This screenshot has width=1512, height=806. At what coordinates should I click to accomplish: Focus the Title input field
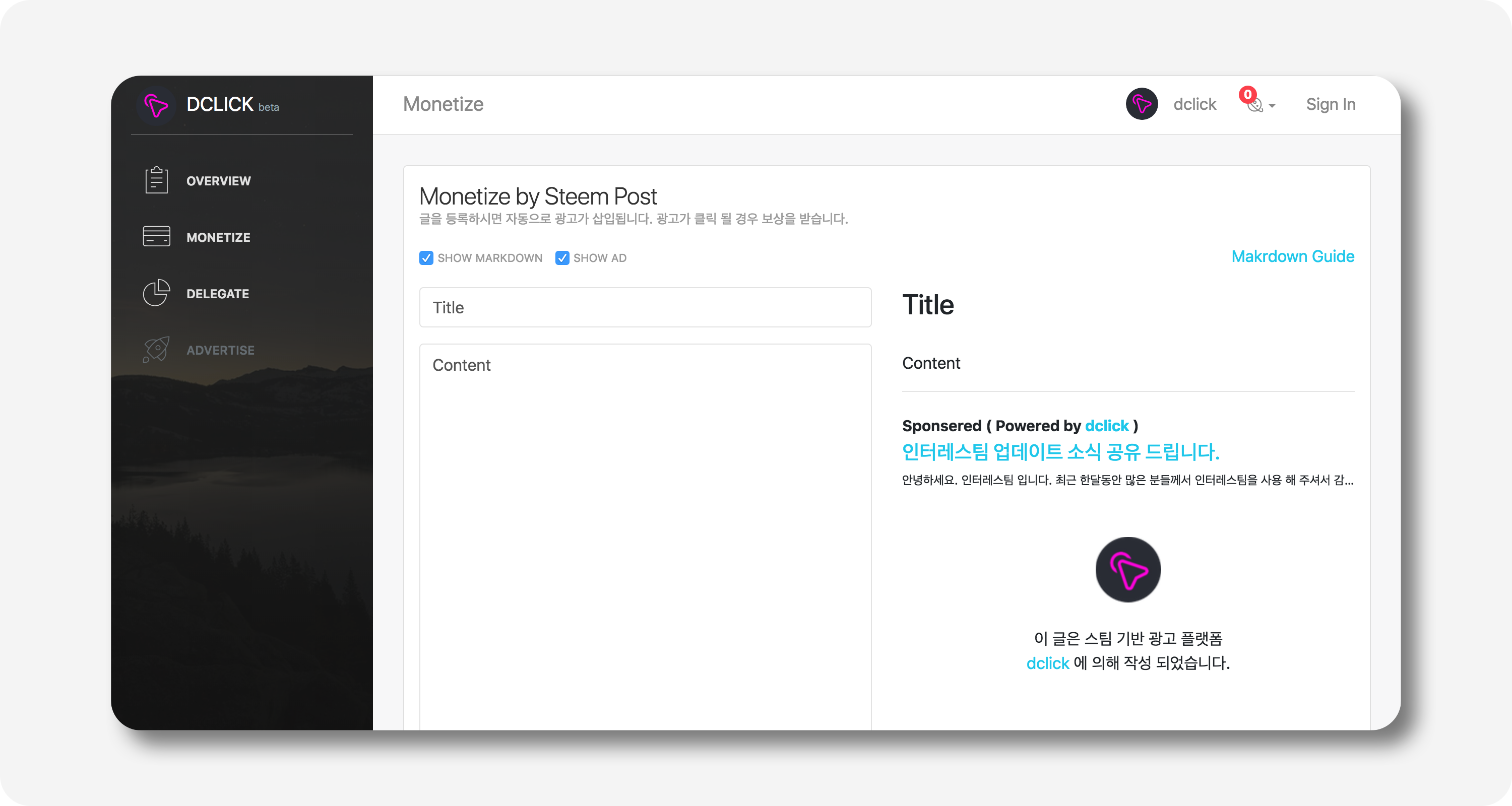(645, 307)
